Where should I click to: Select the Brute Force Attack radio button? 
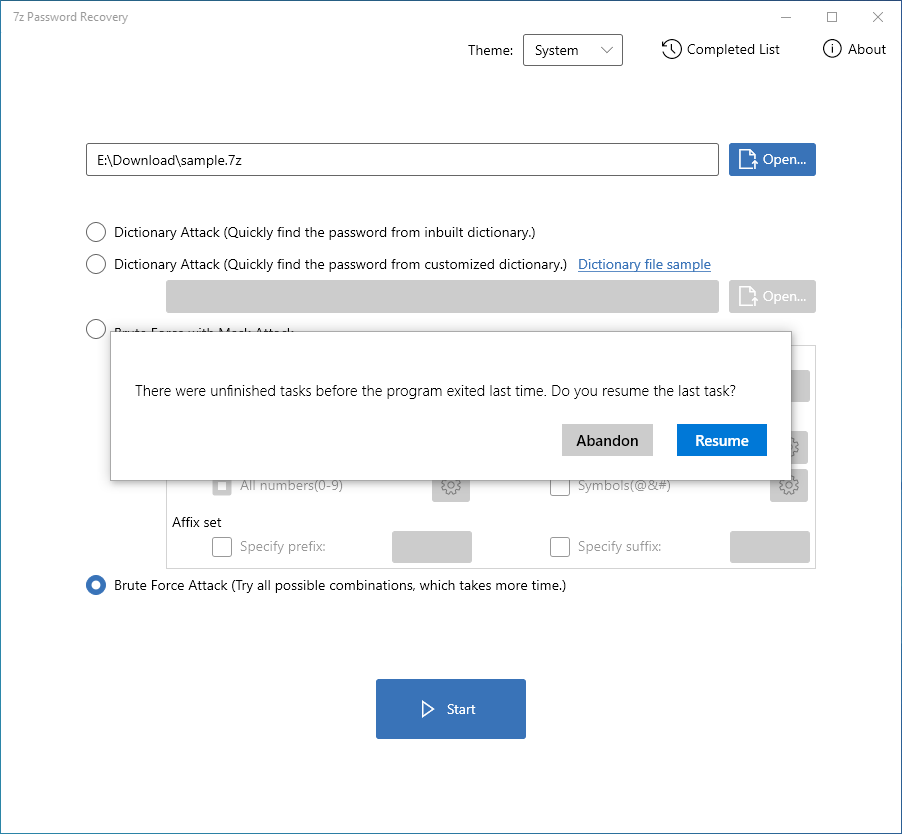[96, 585]
